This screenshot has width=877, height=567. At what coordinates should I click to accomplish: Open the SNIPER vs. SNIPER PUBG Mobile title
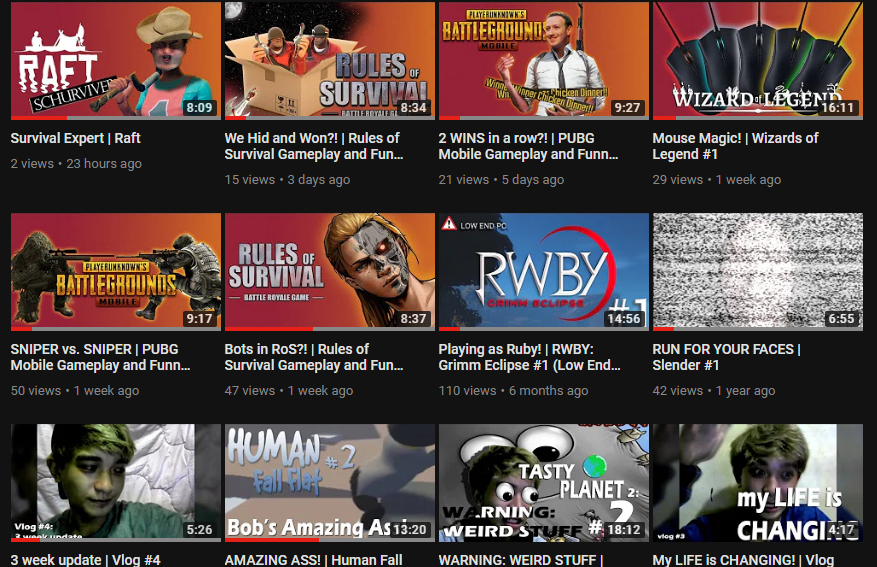pos(100,357)
